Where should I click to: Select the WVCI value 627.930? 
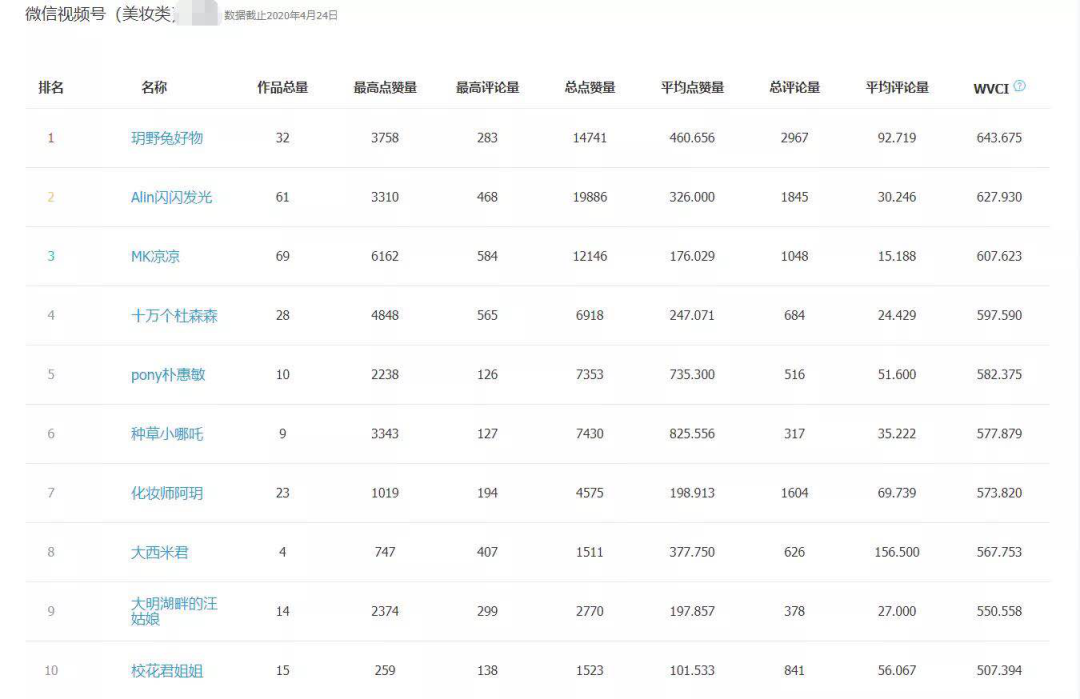tap(999, 197)
